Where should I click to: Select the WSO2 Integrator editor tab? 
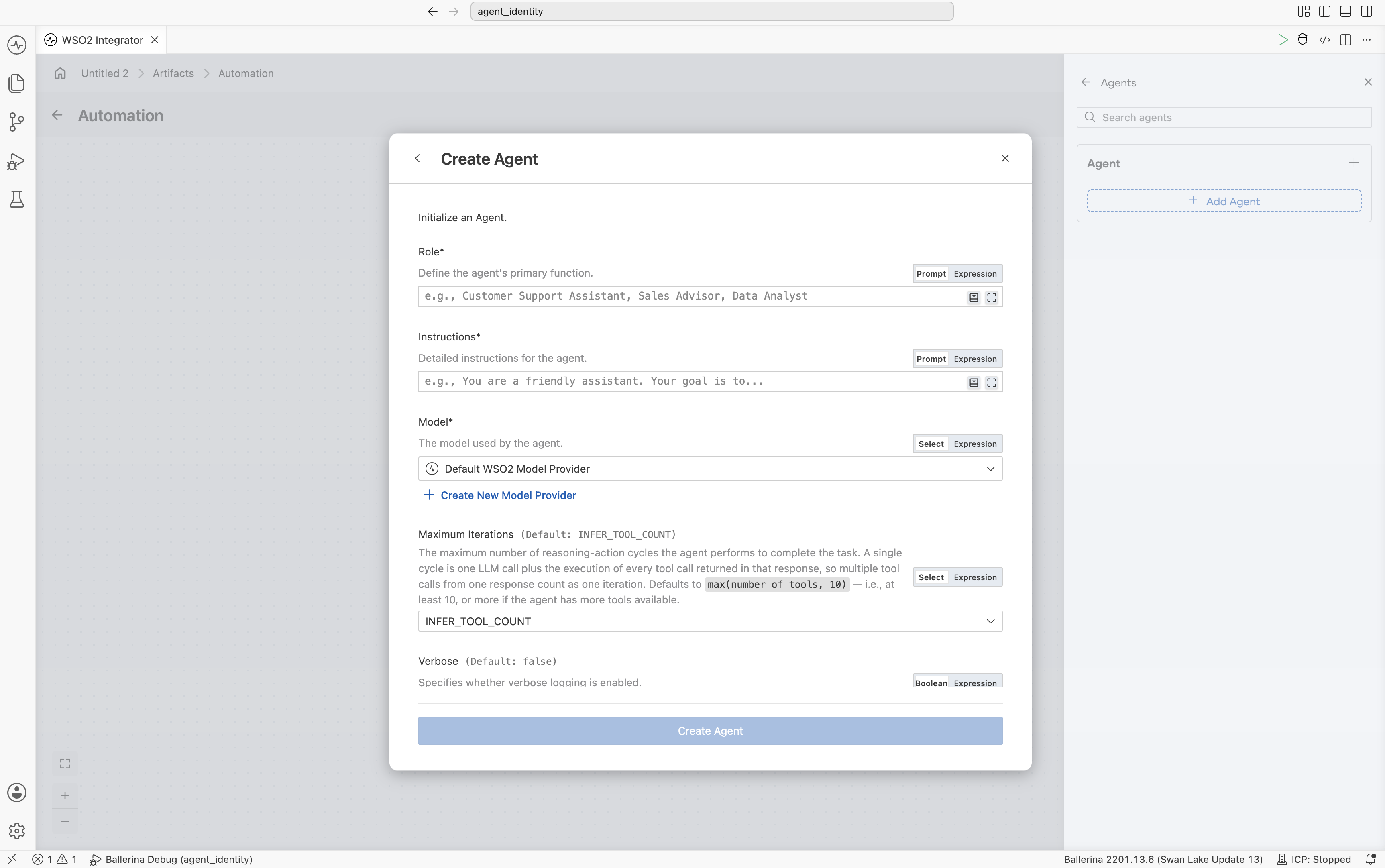[x=101, y=40]
